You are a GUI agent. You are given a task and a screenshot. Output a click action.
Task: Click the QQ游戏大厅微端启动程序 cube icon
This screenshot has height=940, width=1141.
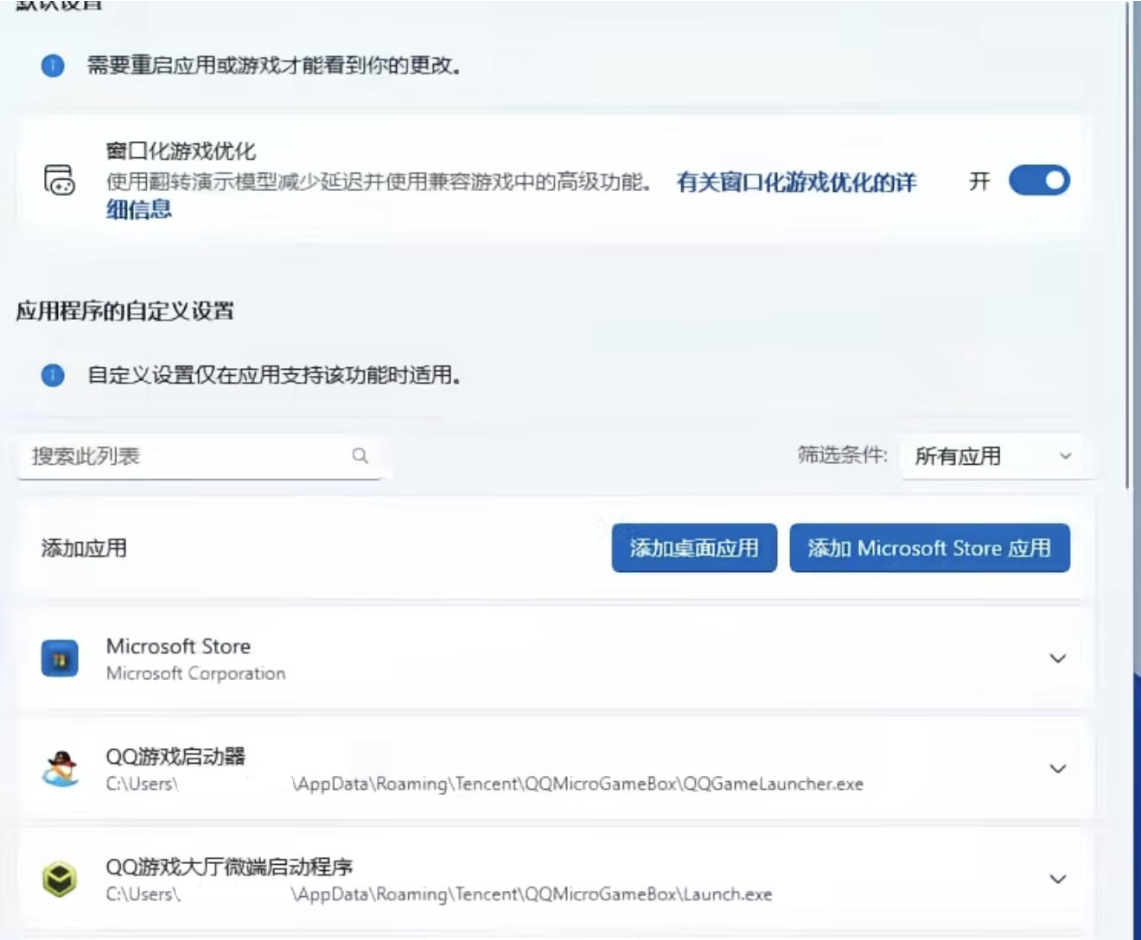pos(60,879)
